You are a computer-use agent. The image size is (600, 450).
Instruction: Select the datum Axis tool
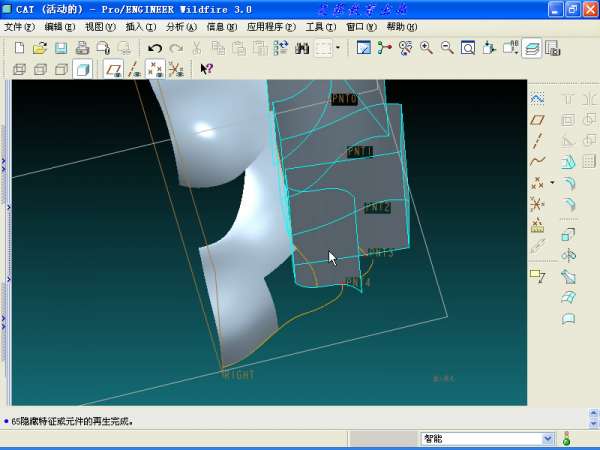(x=537, y=140)
